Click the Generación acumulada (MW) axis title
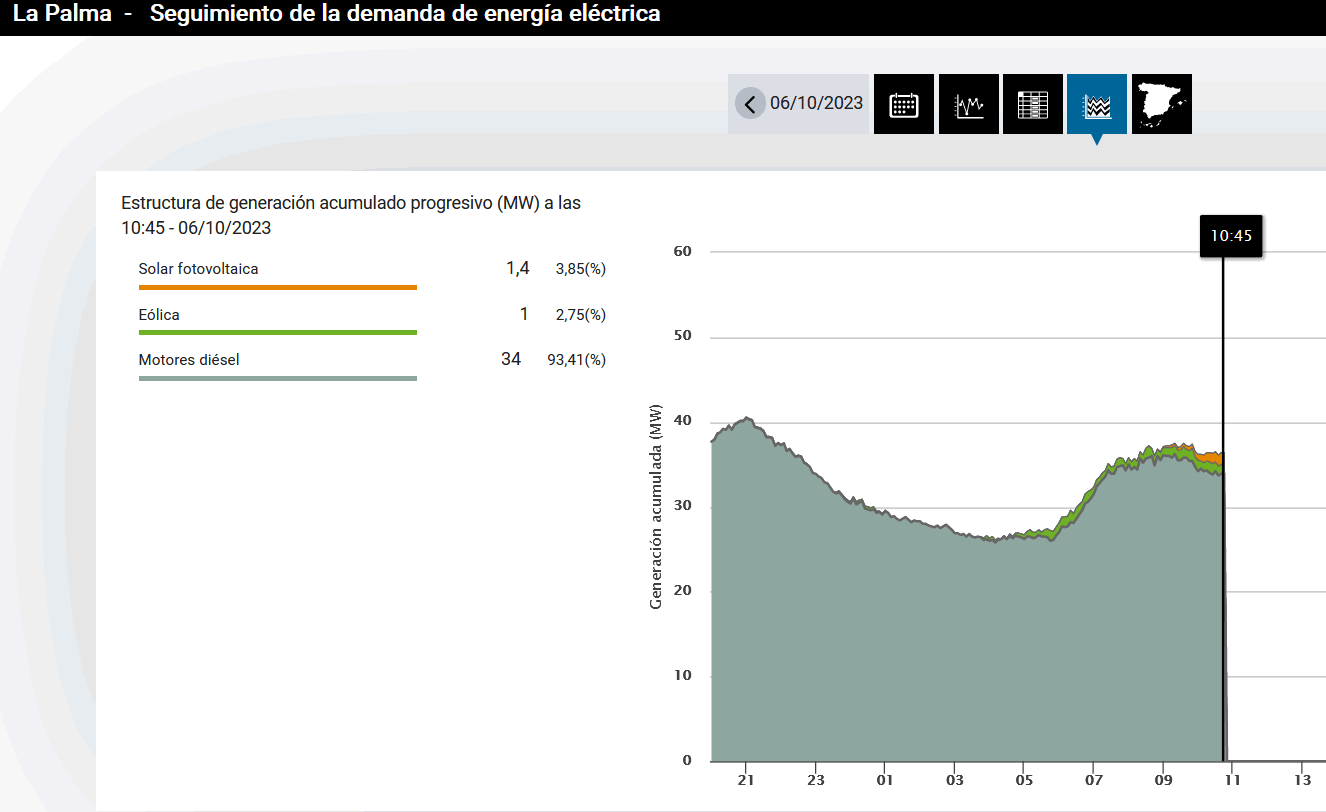This screenshot has width=1326, height=812. point(657,507)
